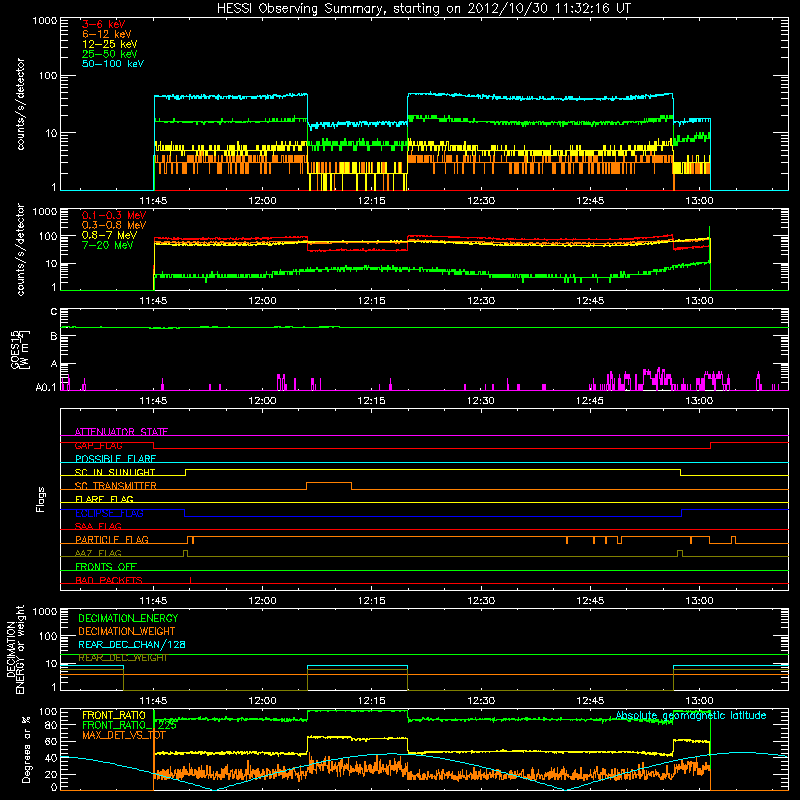Click the green FRONT_RATIO_1225 legend label
The image size is (800, 800).
point(130,725)
